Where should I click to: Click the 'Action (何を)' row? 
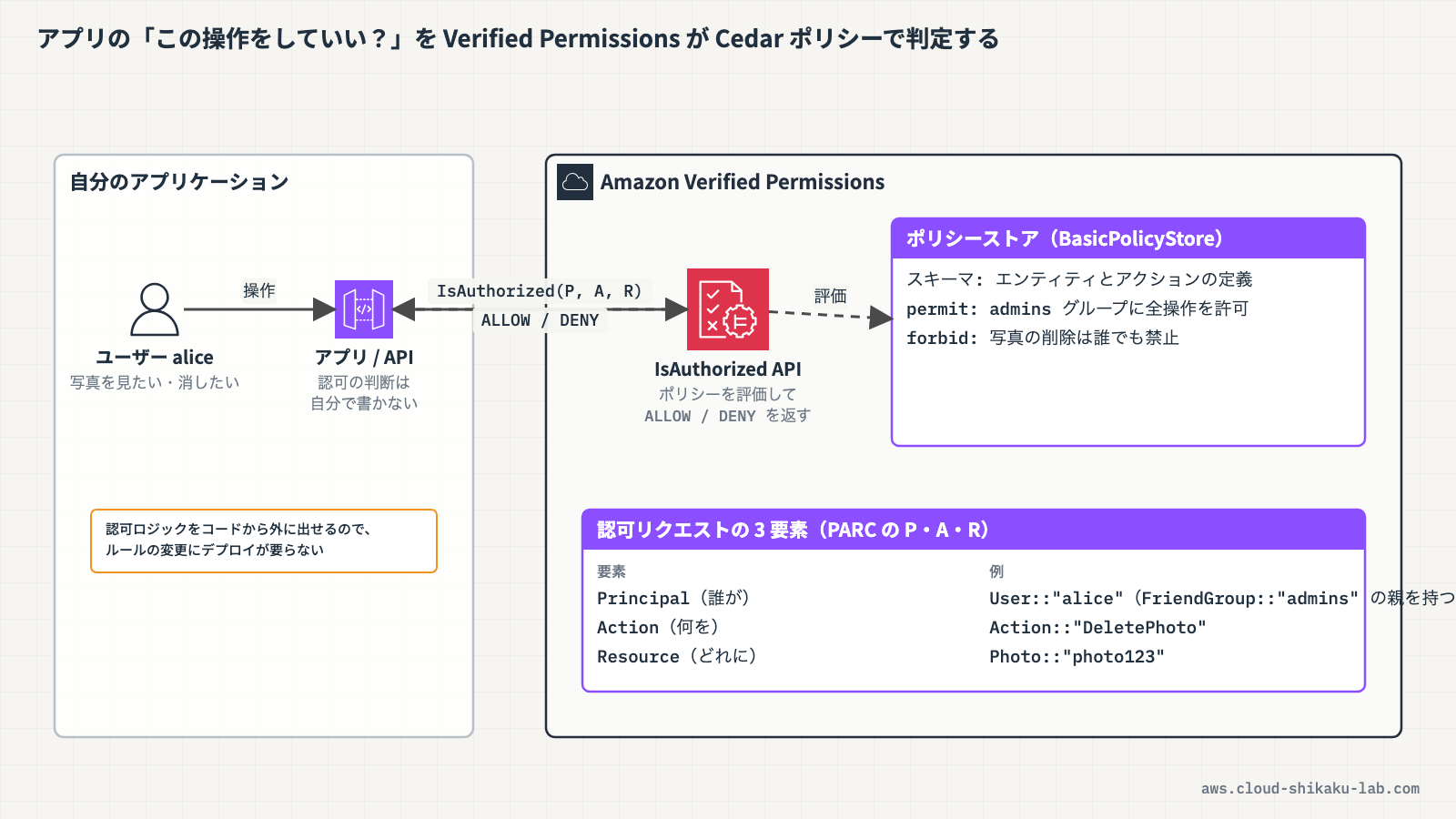pyautogui.click(x=658, y=627)
